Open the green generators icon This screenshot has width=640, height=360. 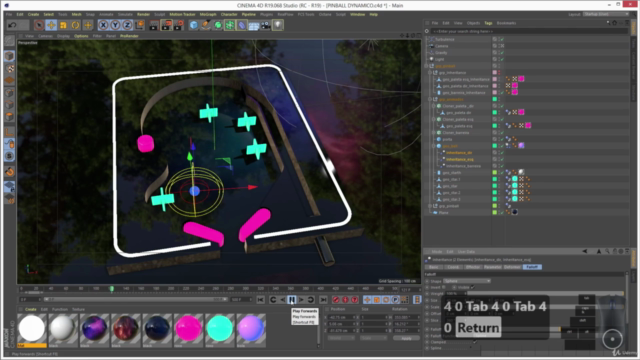point(218,25)
